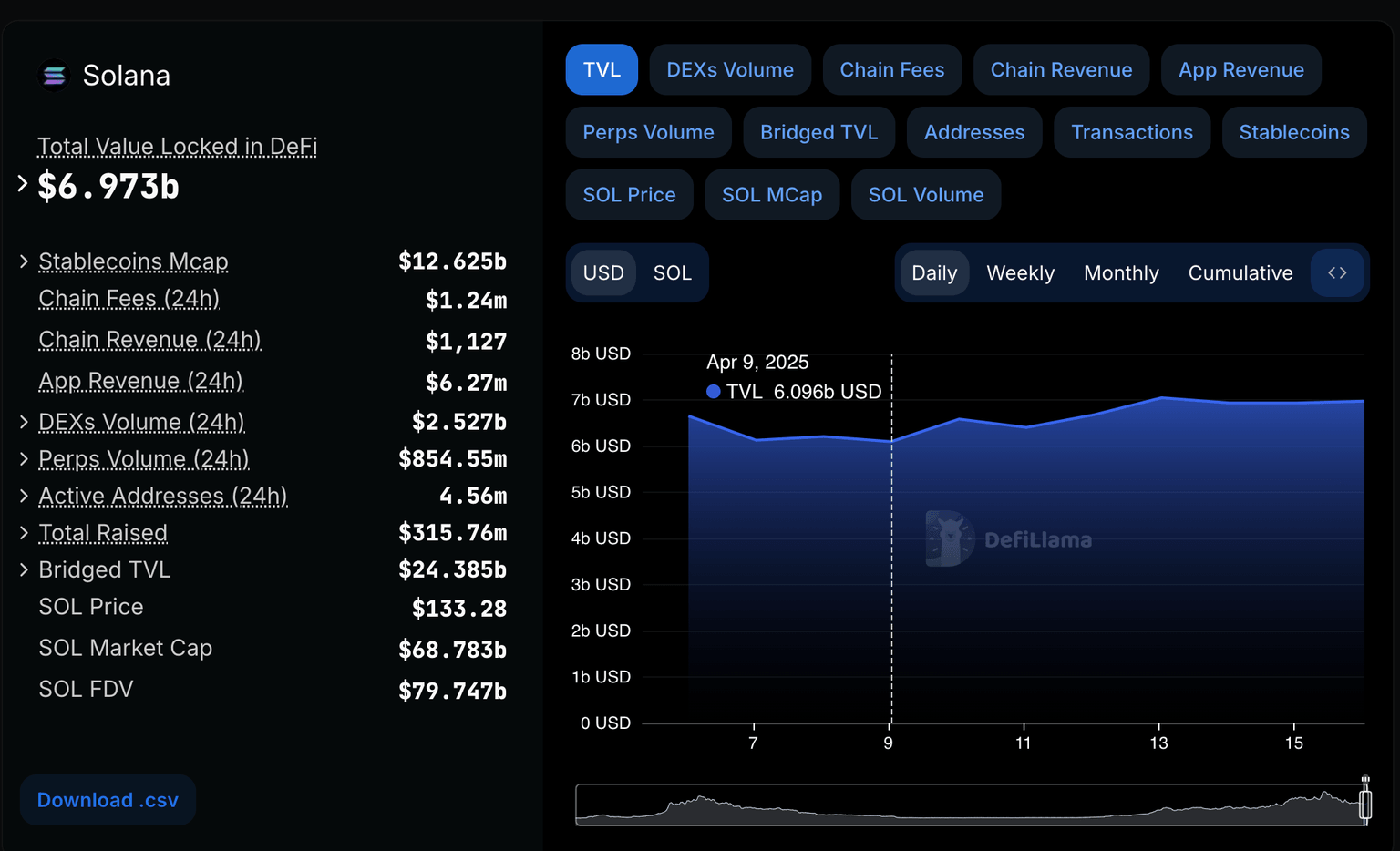Open the SOL Price chart
1400x851 pixels.
[x=629, y=194]
